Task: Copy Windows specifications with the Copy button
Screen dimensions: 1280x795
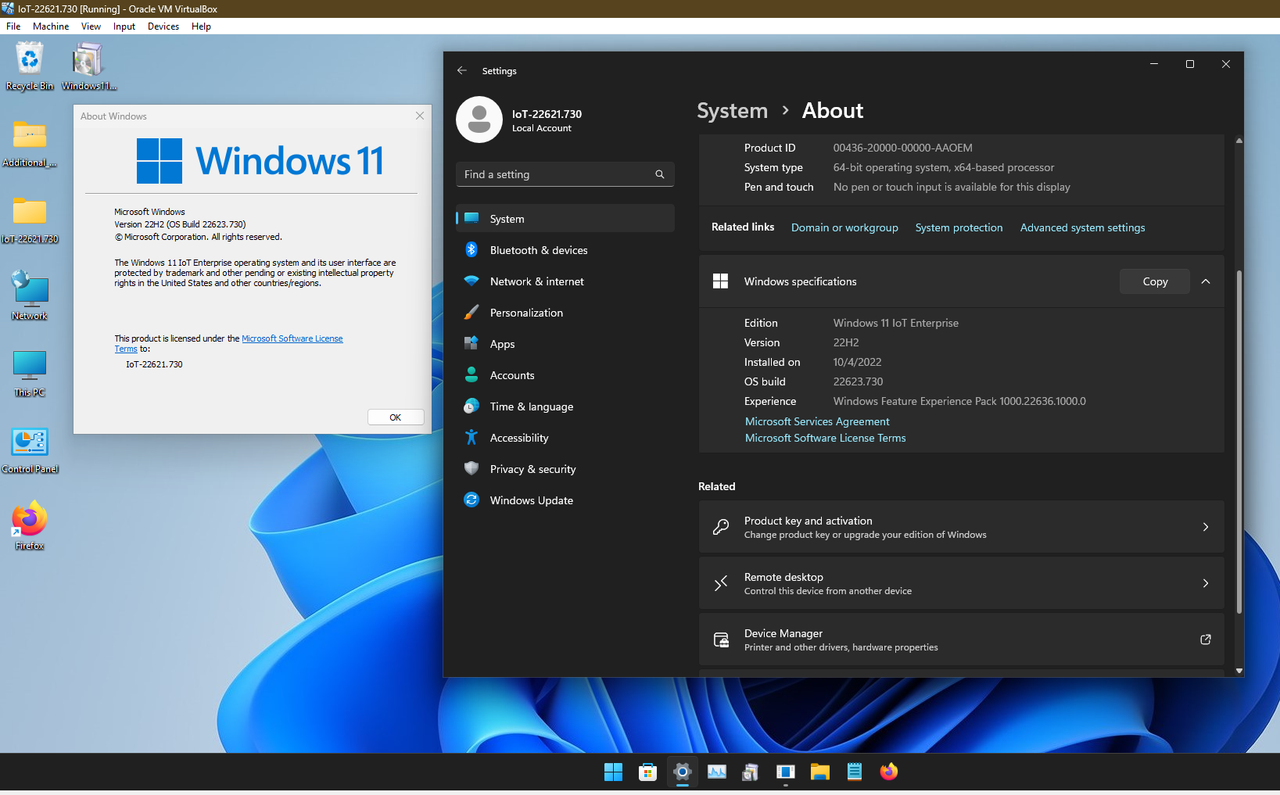Action: coord(1155,282)
